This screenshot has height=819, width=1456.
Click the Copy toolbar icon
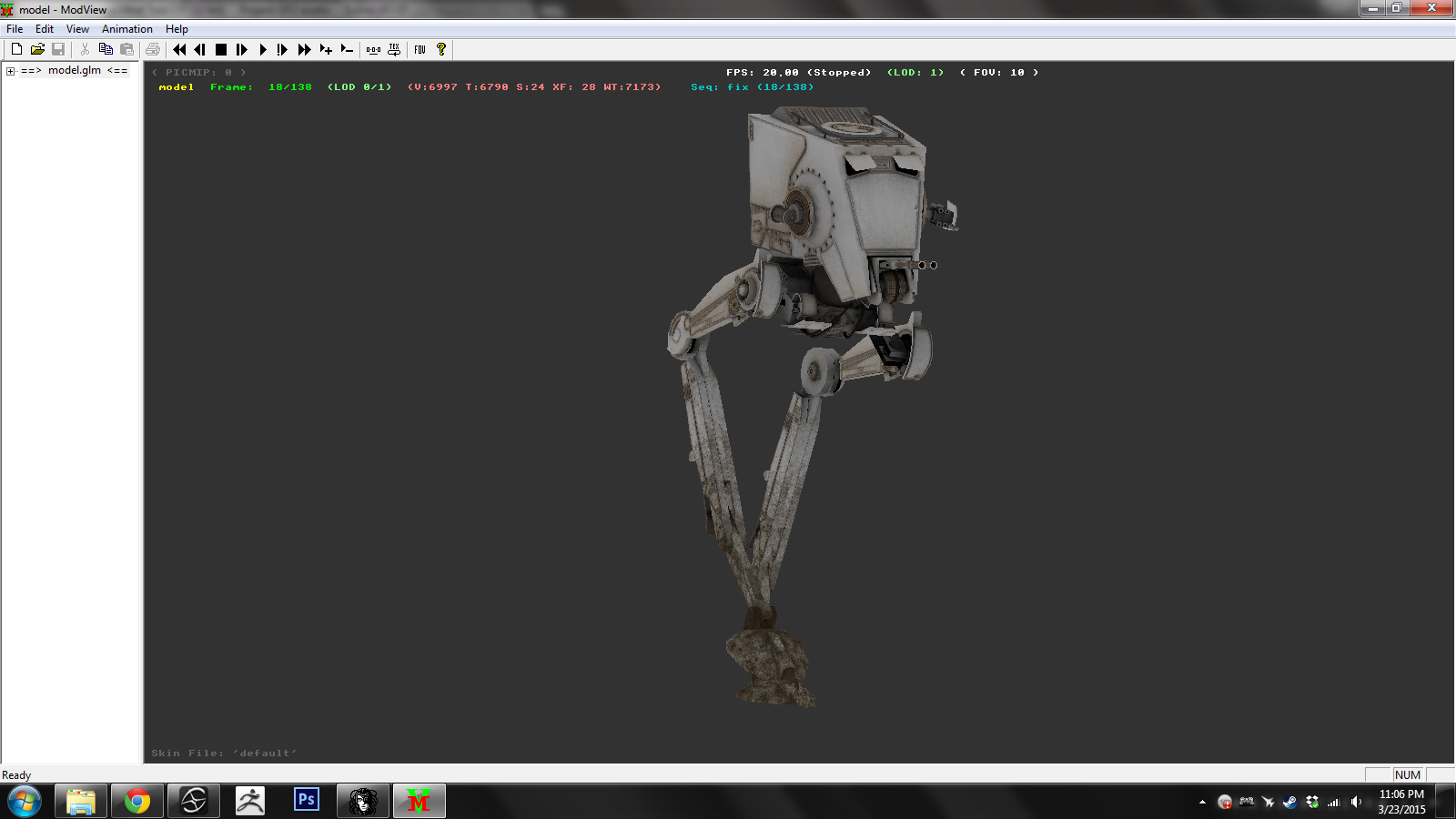pos(106,49)
